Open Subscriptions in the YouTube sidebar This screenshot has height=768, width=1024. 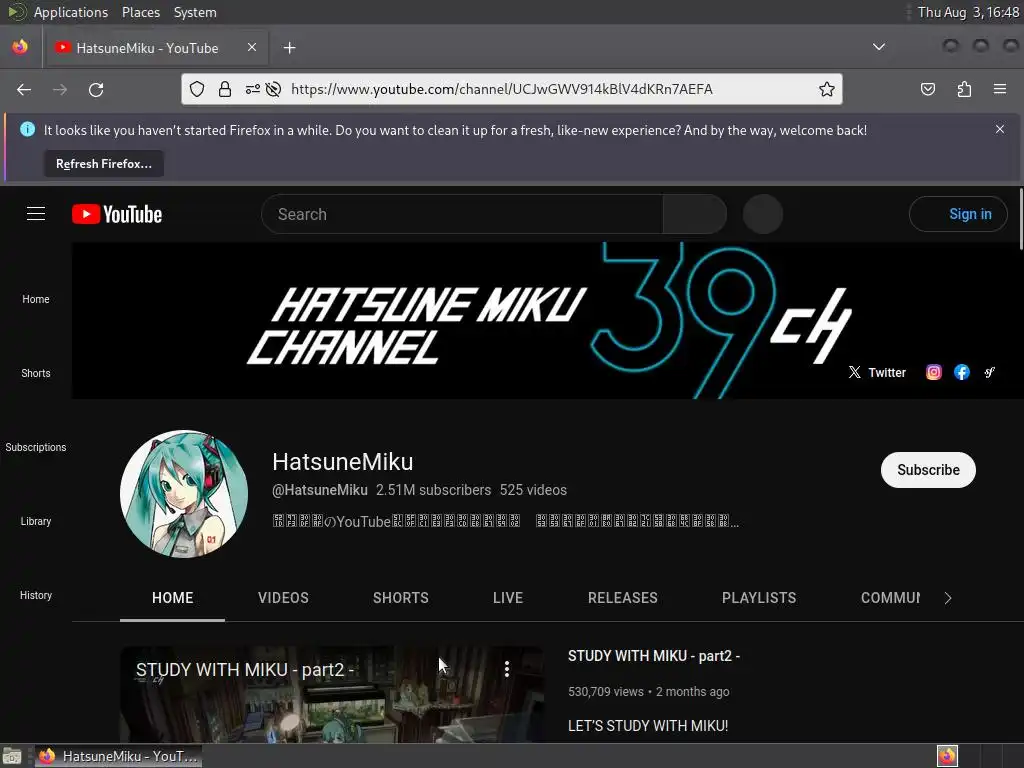(36, 447)
